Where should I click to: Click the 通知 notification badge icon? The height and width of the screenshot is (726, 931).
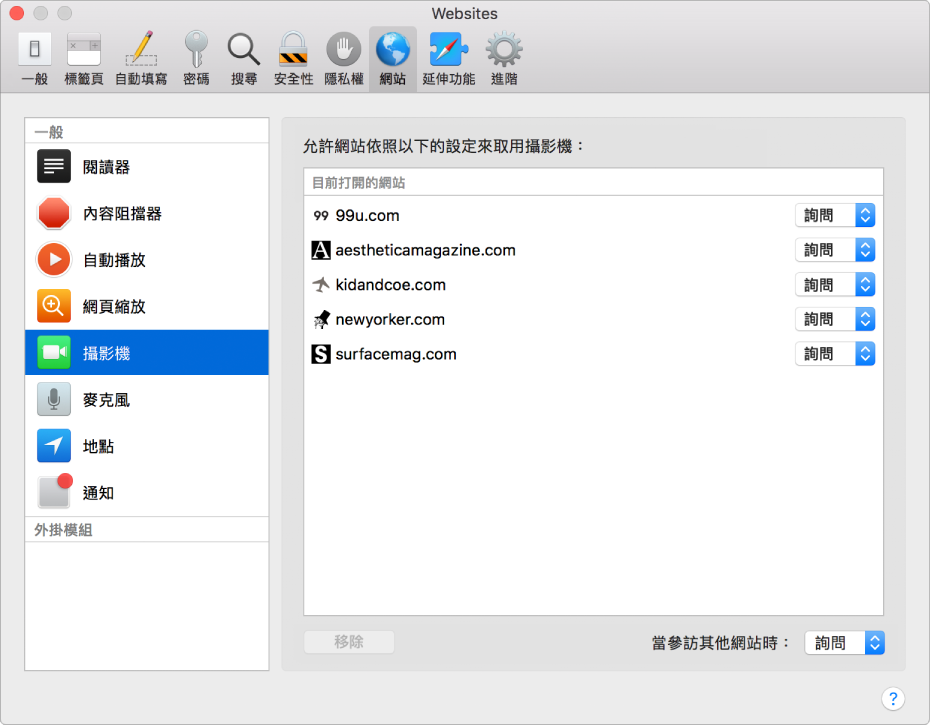[55, 491]
